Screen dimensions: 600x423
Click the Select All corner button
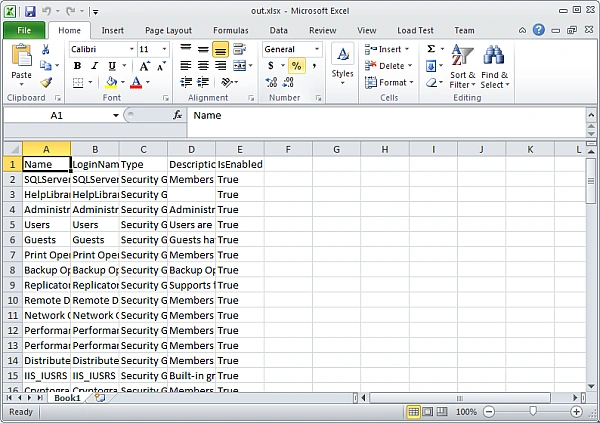click(13, 149)
